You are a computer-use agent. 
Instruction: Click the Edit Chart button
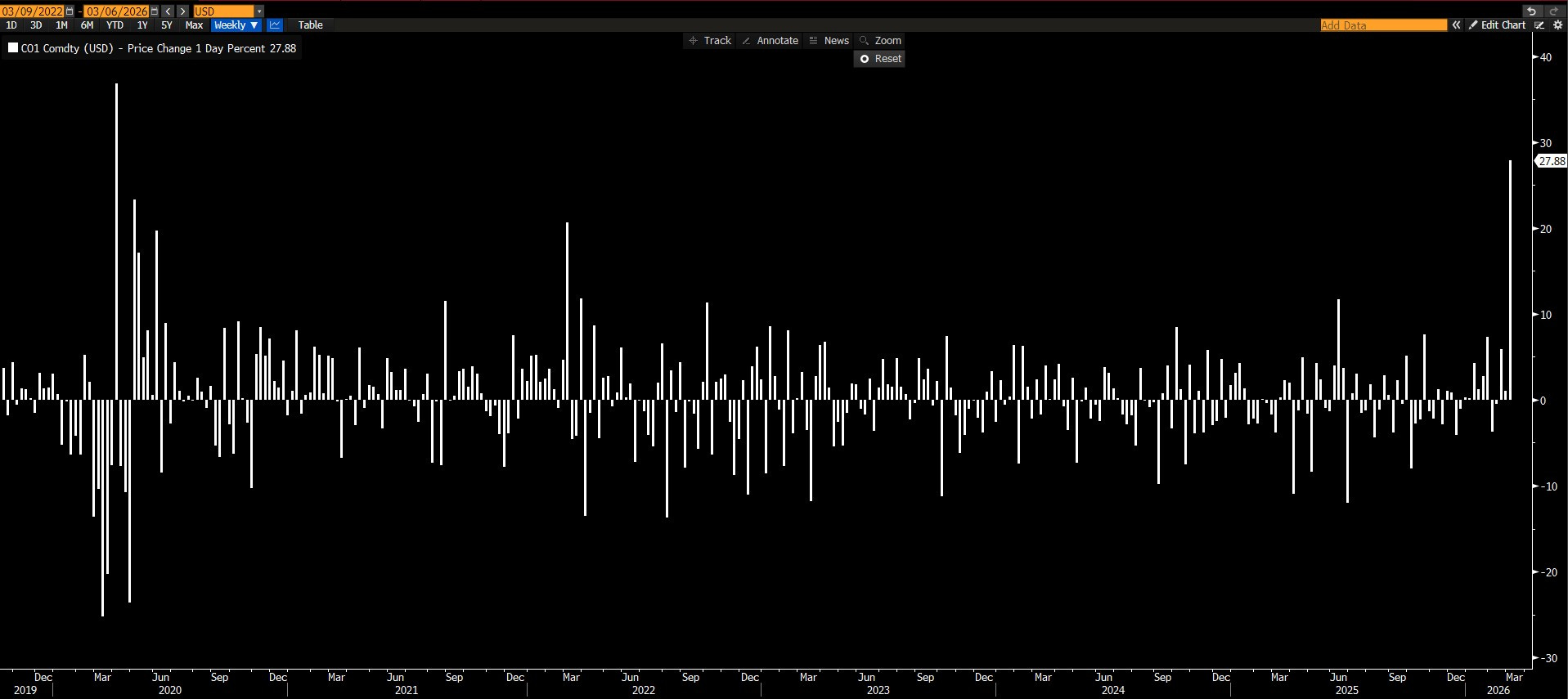1497,25
